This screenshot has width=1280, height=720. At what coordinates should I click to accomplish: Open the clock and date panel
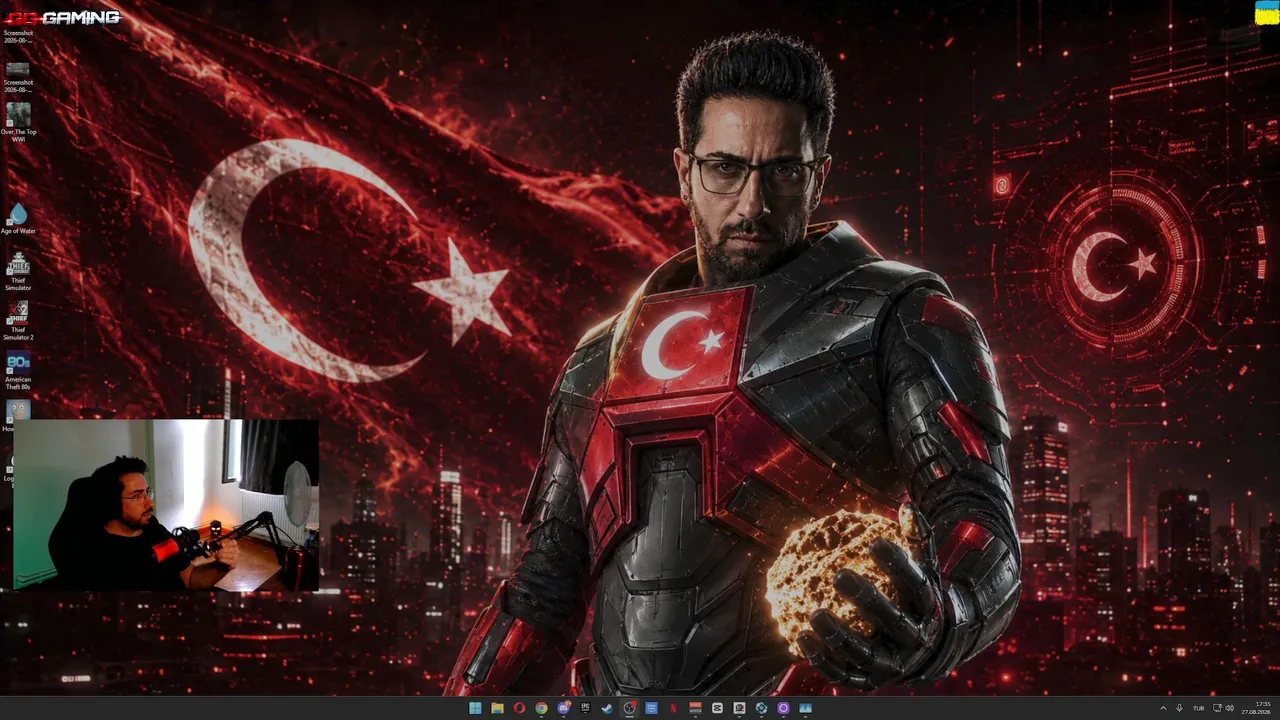tap(1258, 708)
